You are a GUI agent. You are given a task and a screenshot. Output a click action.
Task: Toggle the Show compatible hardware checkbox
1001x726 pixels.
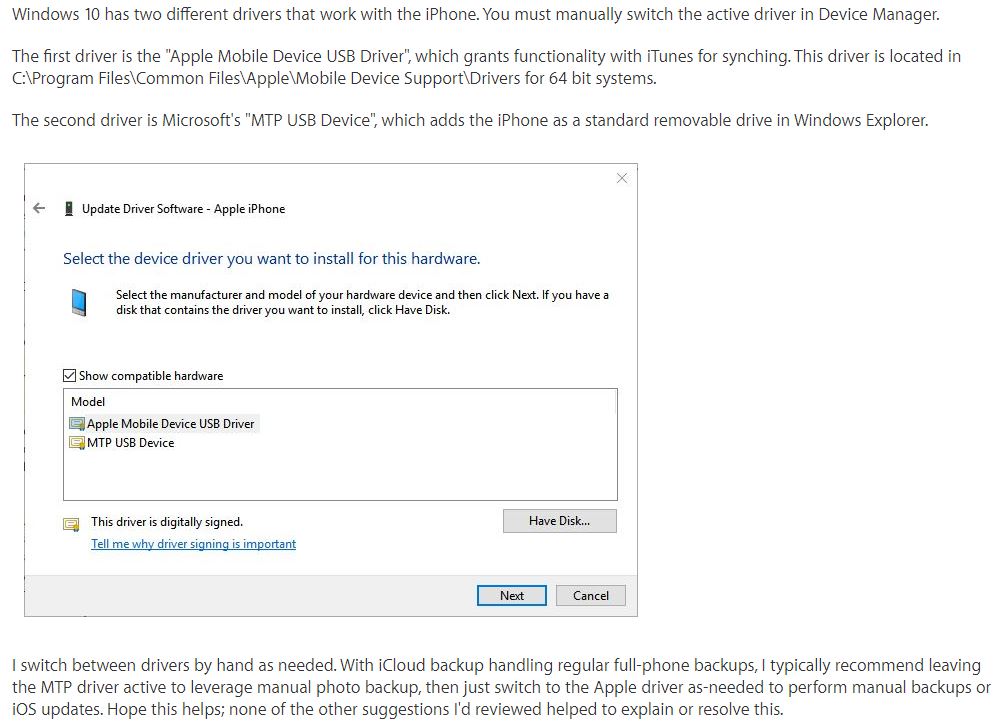(x=70, y=375)
